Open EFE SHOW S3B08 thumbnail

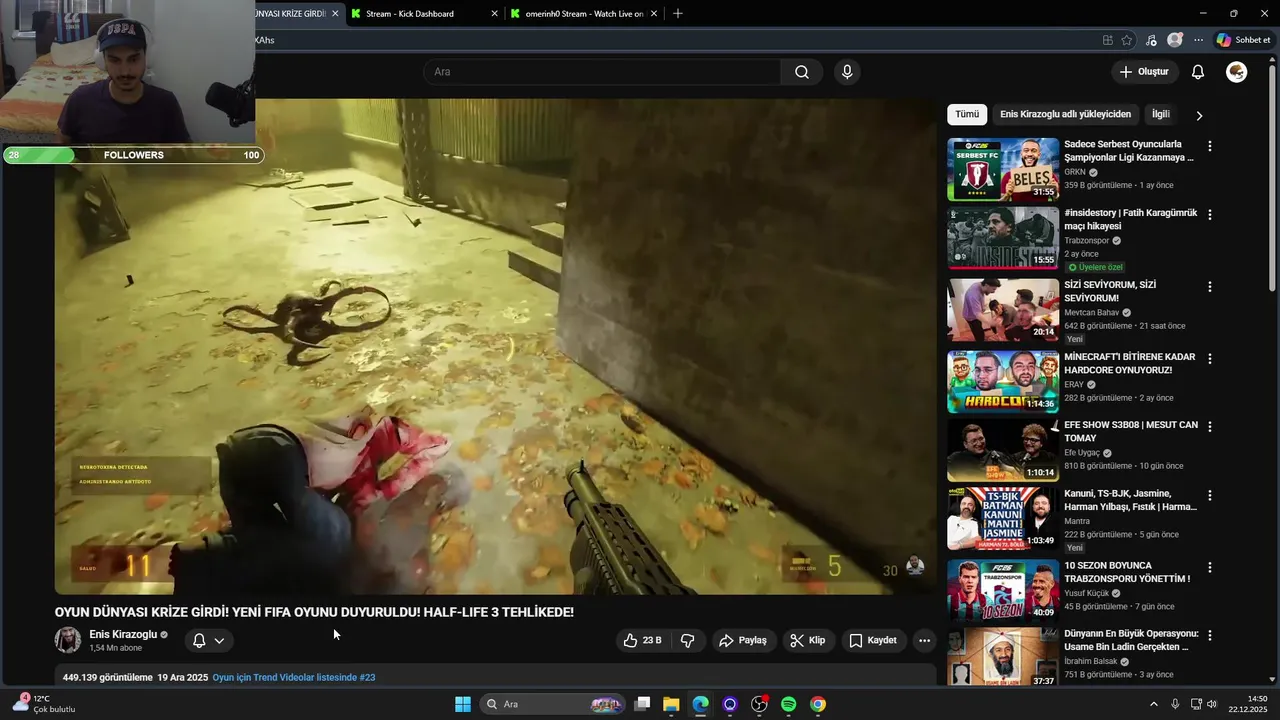point(1003,450)
